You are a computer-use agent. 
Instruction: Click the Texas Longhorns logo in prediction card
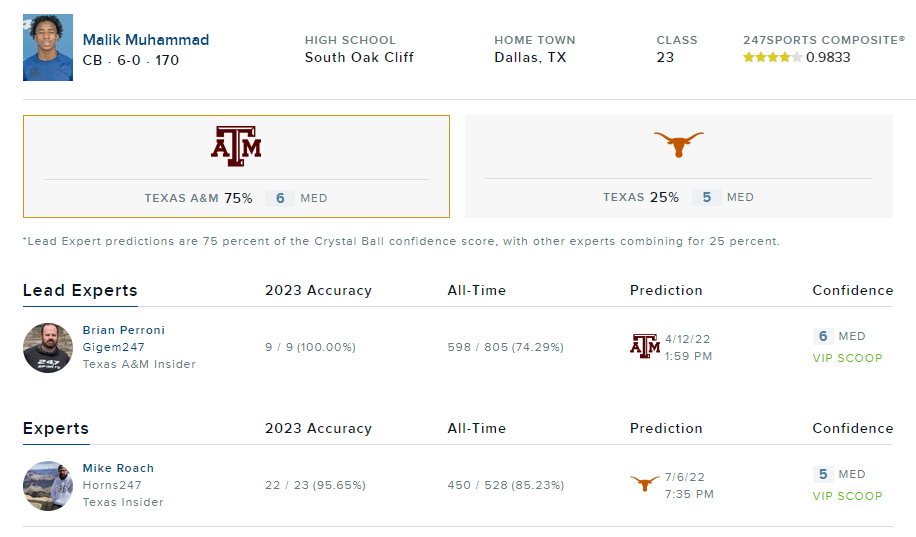tap(679, 144)
